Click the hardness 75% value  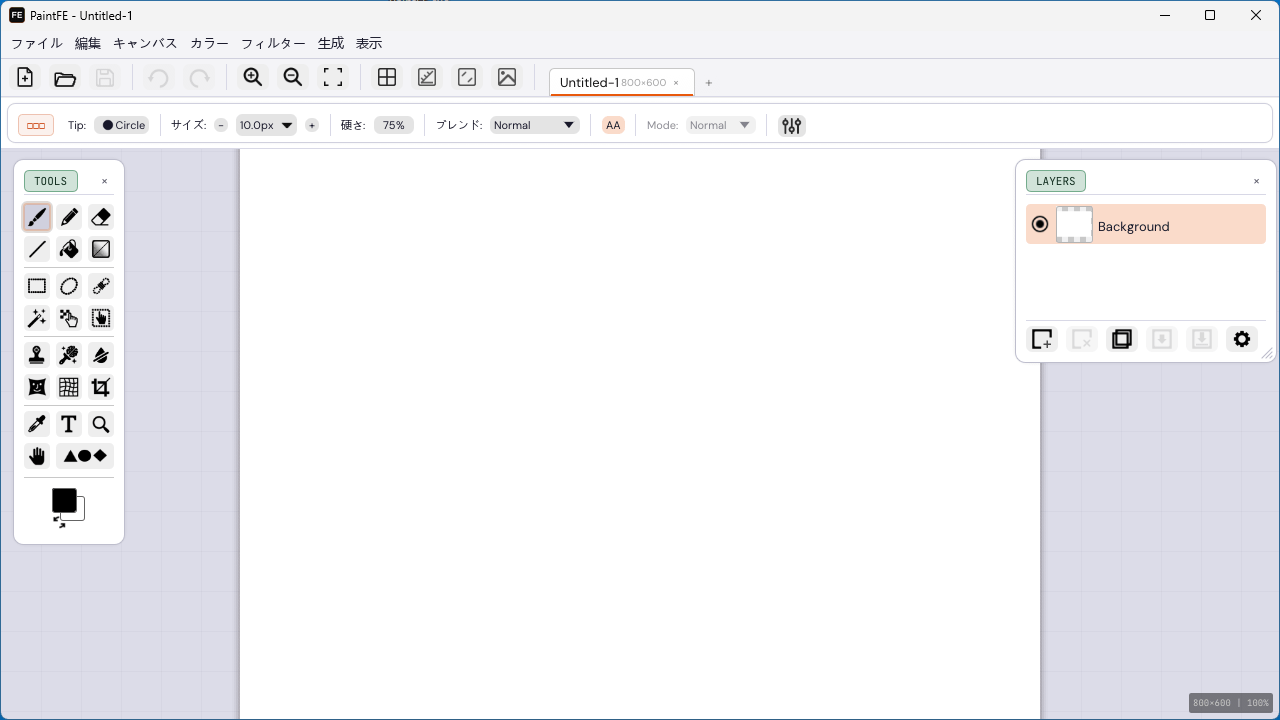[x=393, y=125]
